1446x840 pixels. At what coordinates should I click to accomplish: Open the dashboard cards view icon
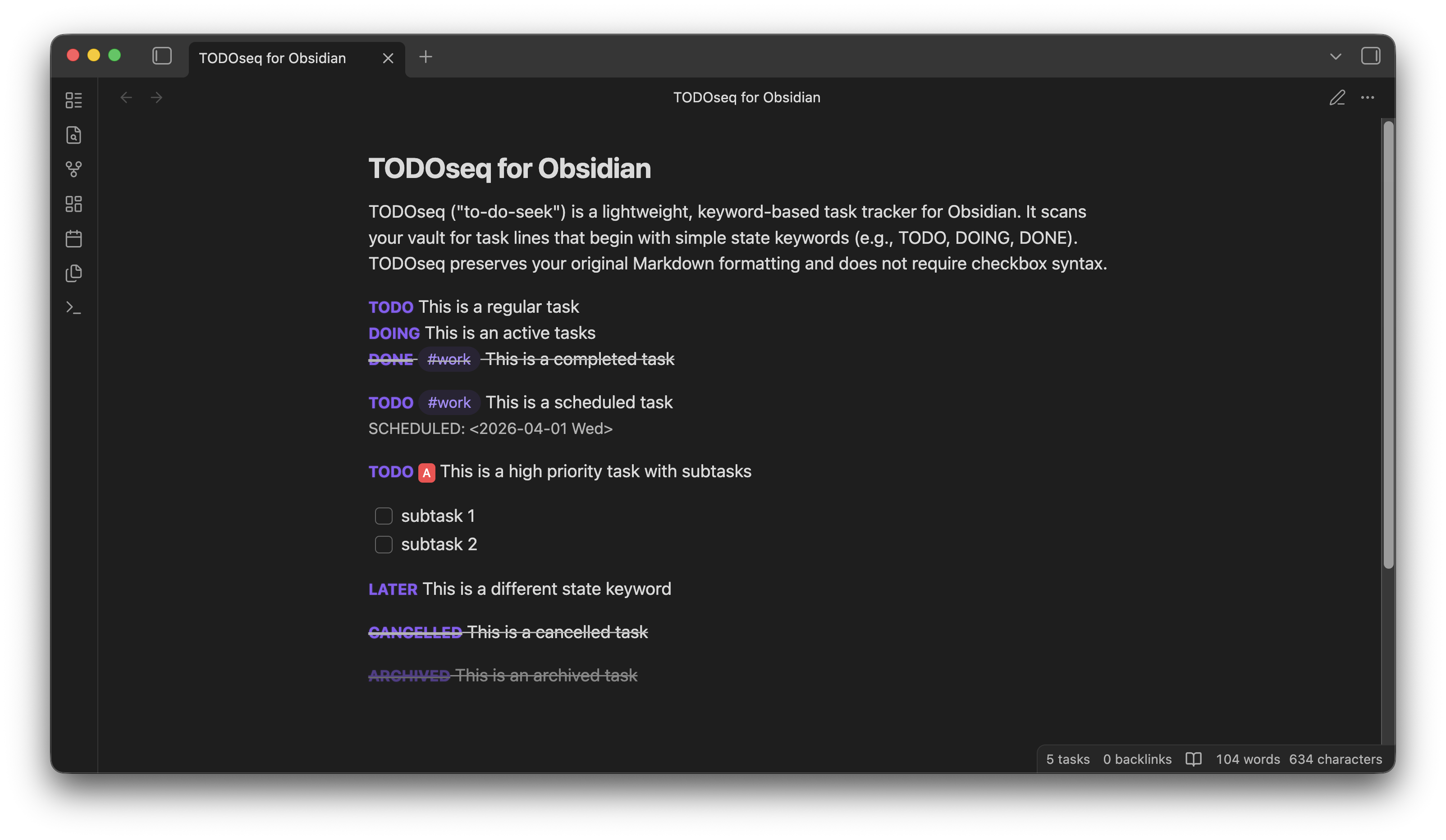(73, 204)
